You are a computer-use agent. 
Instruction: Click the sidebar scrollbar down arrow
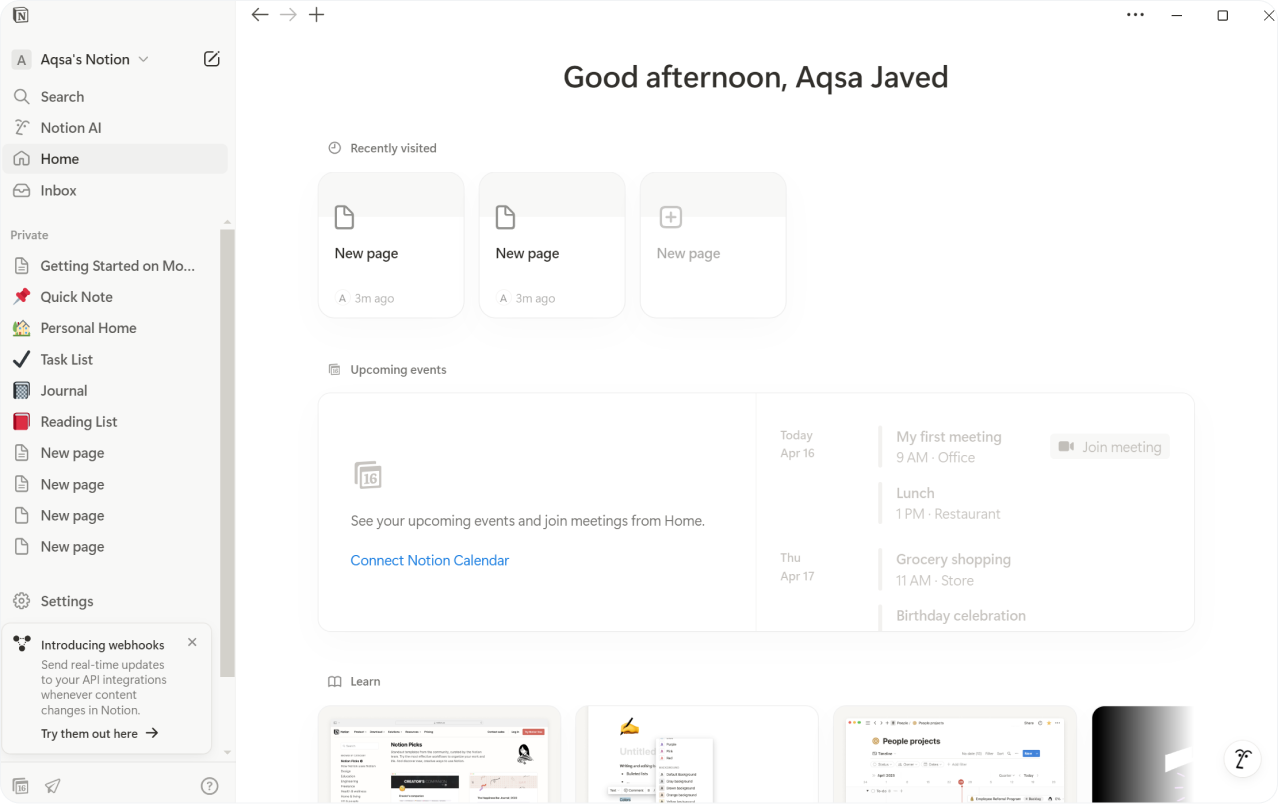pos(227,752)
